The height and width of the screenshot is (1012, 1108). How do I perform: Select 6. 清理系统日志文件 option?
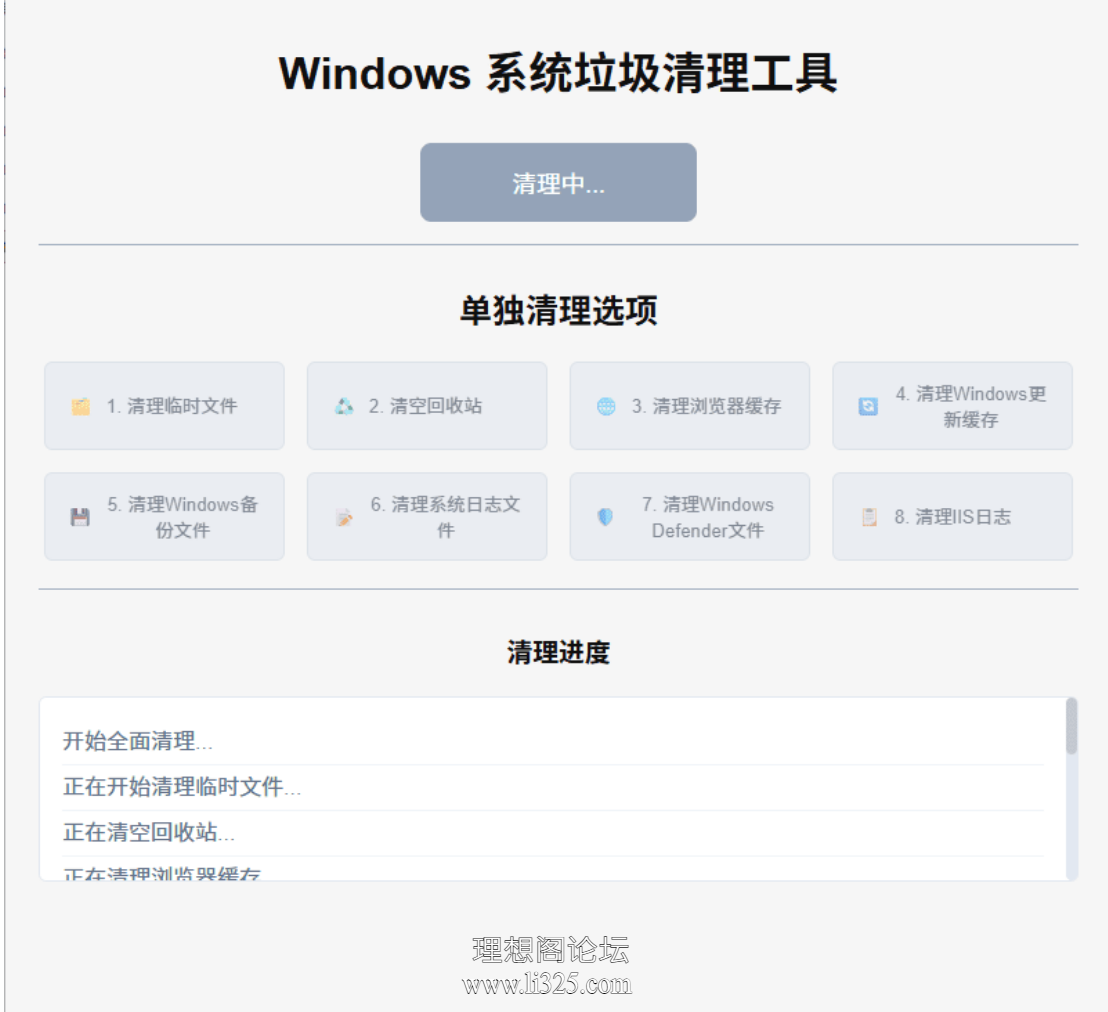tap(427, 517)
